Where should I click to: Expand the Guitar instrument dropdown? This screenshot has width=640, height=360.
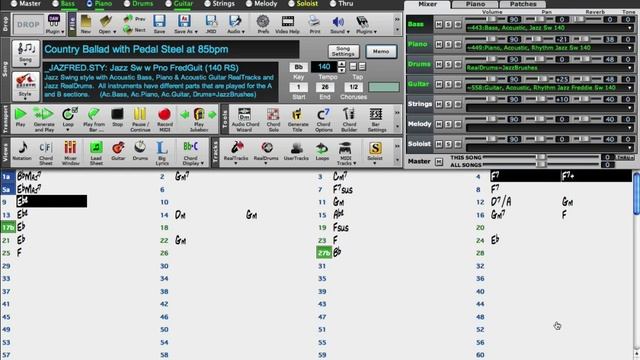631,88
